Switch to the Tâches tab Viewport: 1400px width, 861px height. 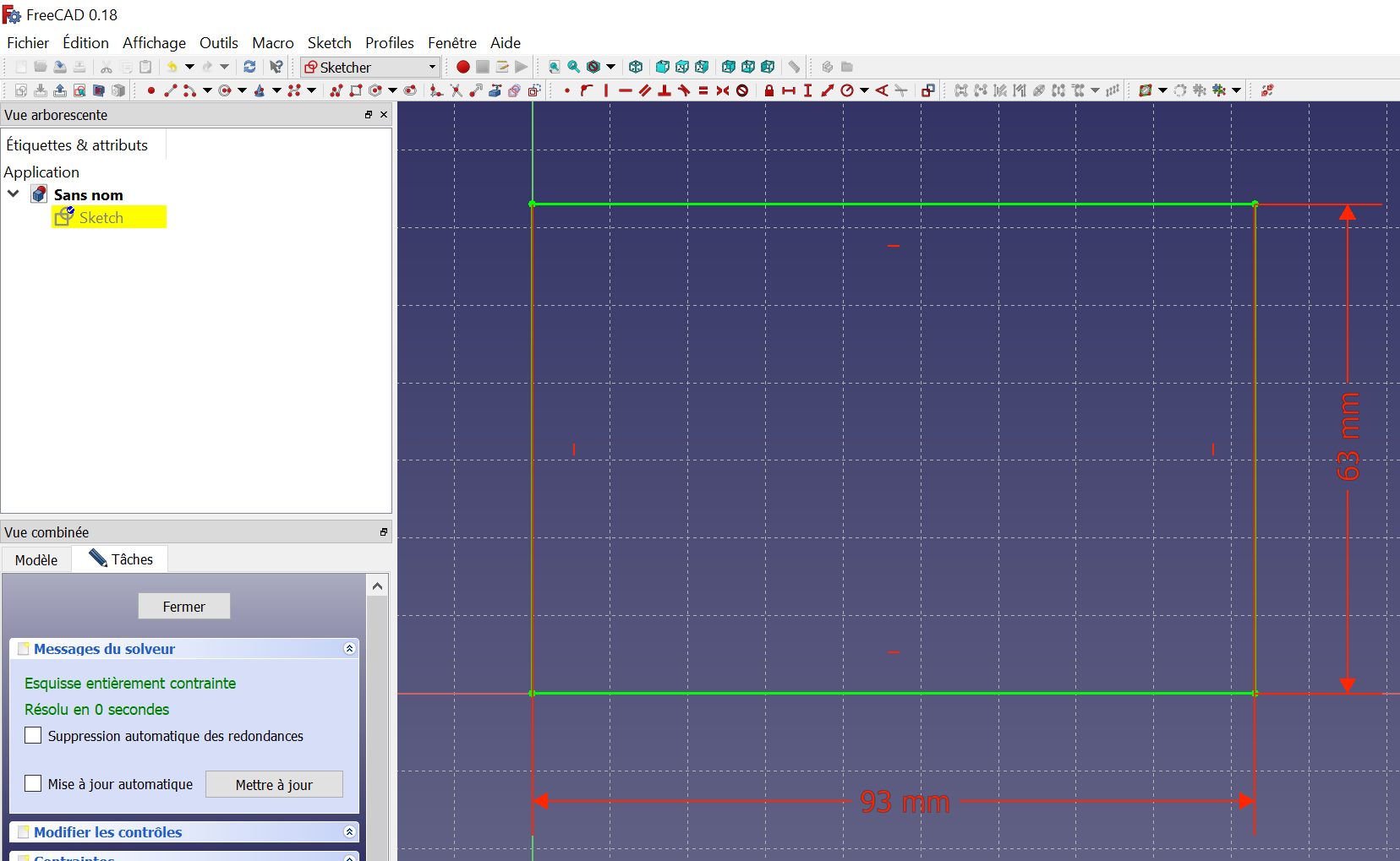(121, 559)
